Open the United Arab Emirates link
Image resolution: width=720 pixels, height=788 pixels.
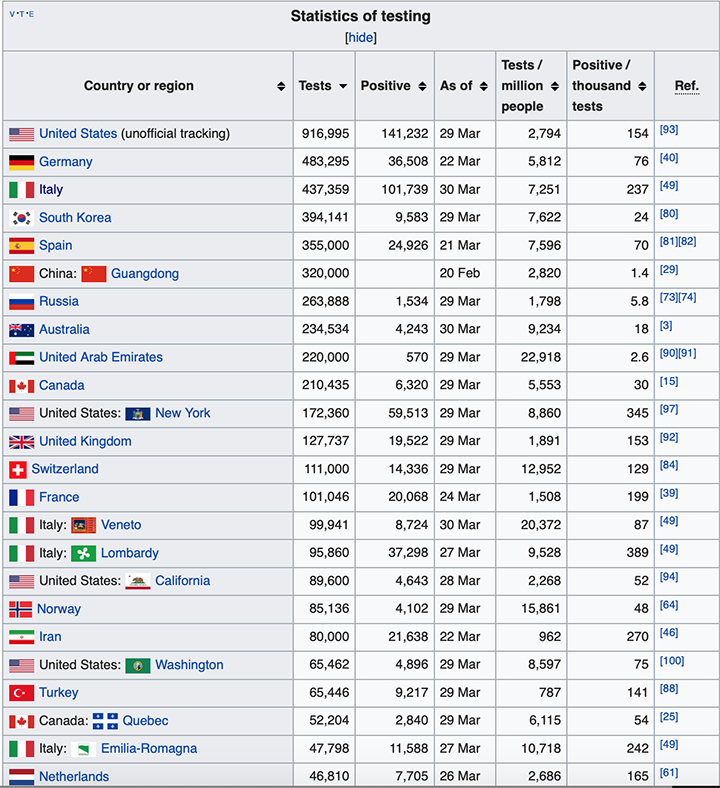[x=101, y=357]
